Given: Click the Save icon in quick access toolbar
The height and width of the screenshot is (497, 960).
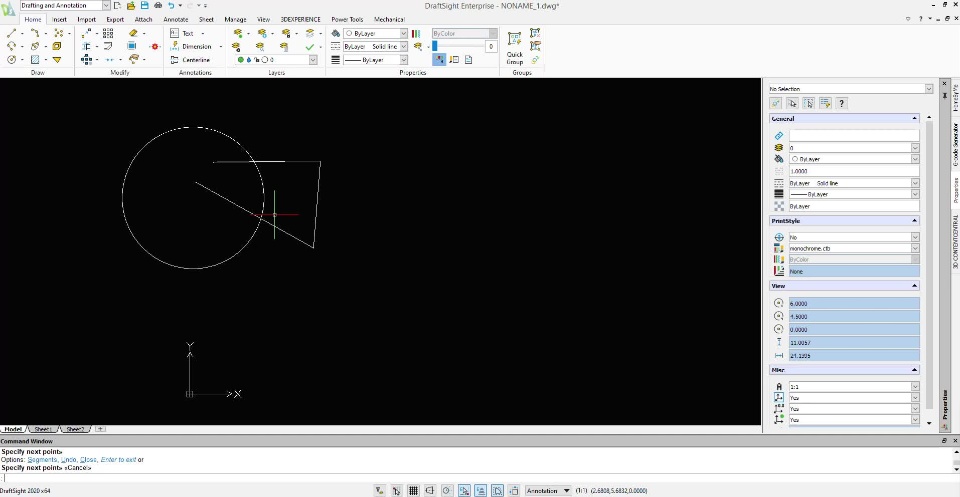Looking at the screenshot, I should 144,6.
